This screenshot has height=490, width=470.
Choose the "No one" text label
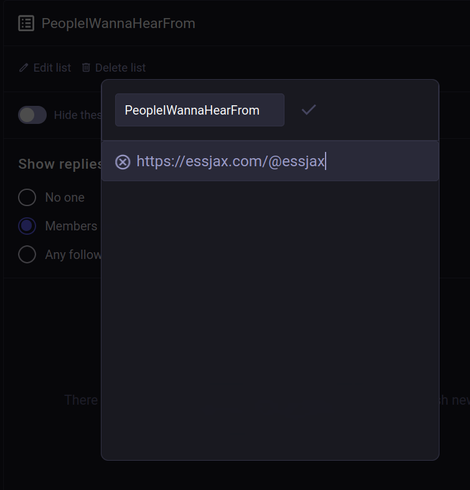coord(65,198)
